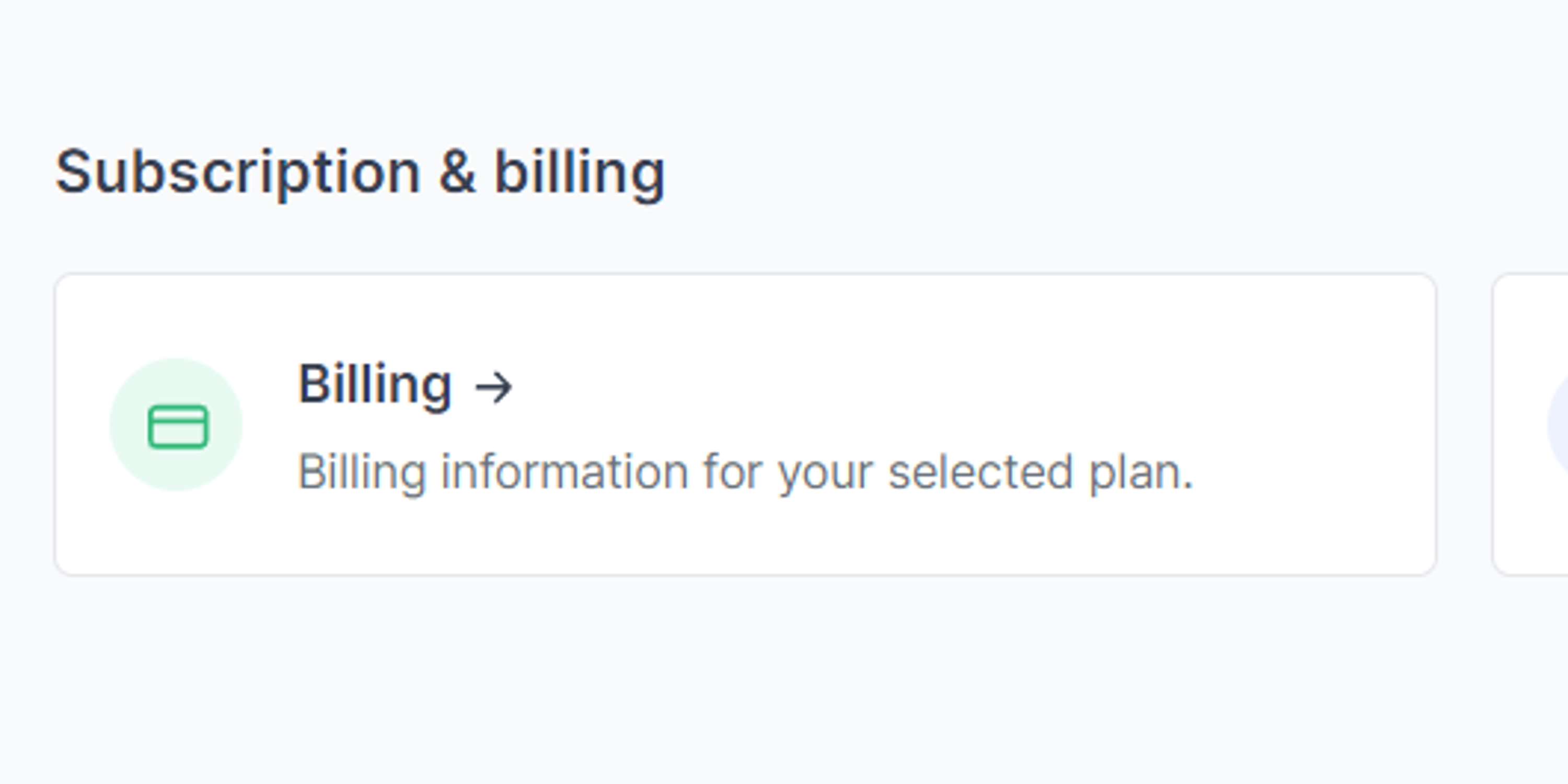
Task: Navigate to Billing by clicking its arrow
Action: tap(496, 386)
